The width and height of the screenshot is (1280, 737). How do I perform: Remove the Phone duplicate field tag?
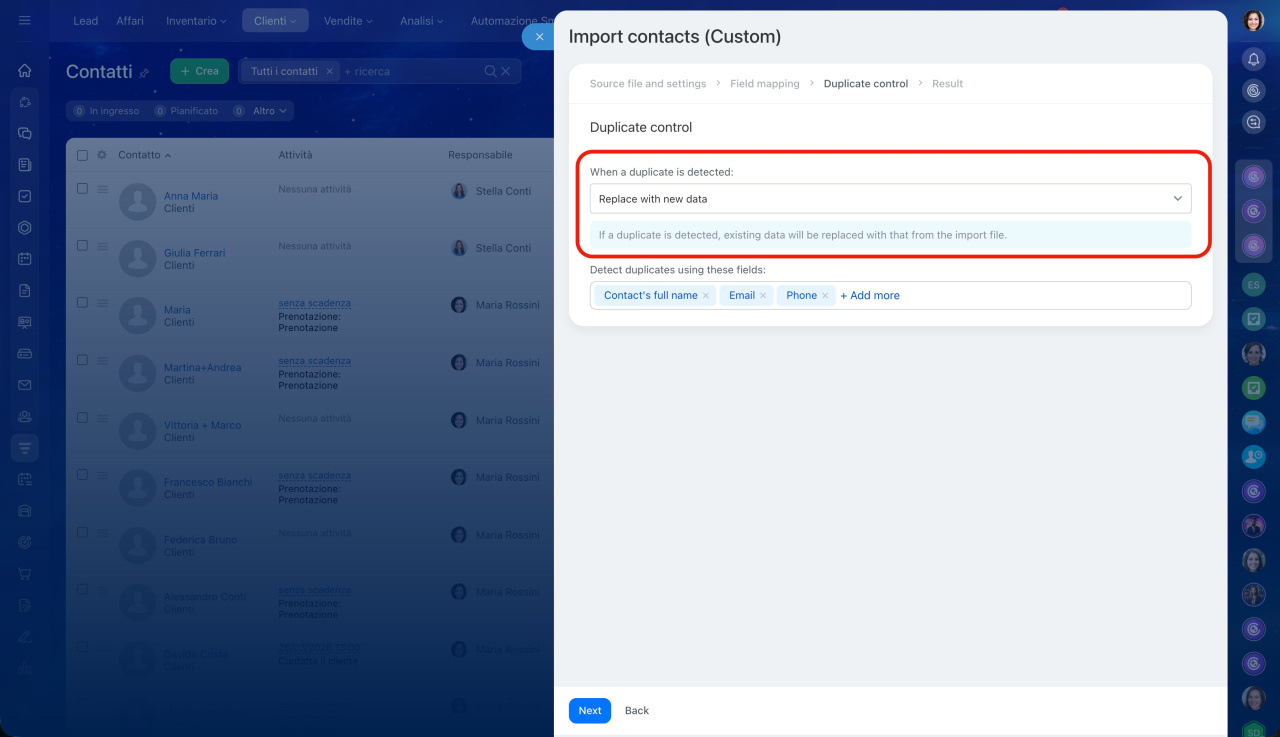pyautogui.click(x=825, y=296)
